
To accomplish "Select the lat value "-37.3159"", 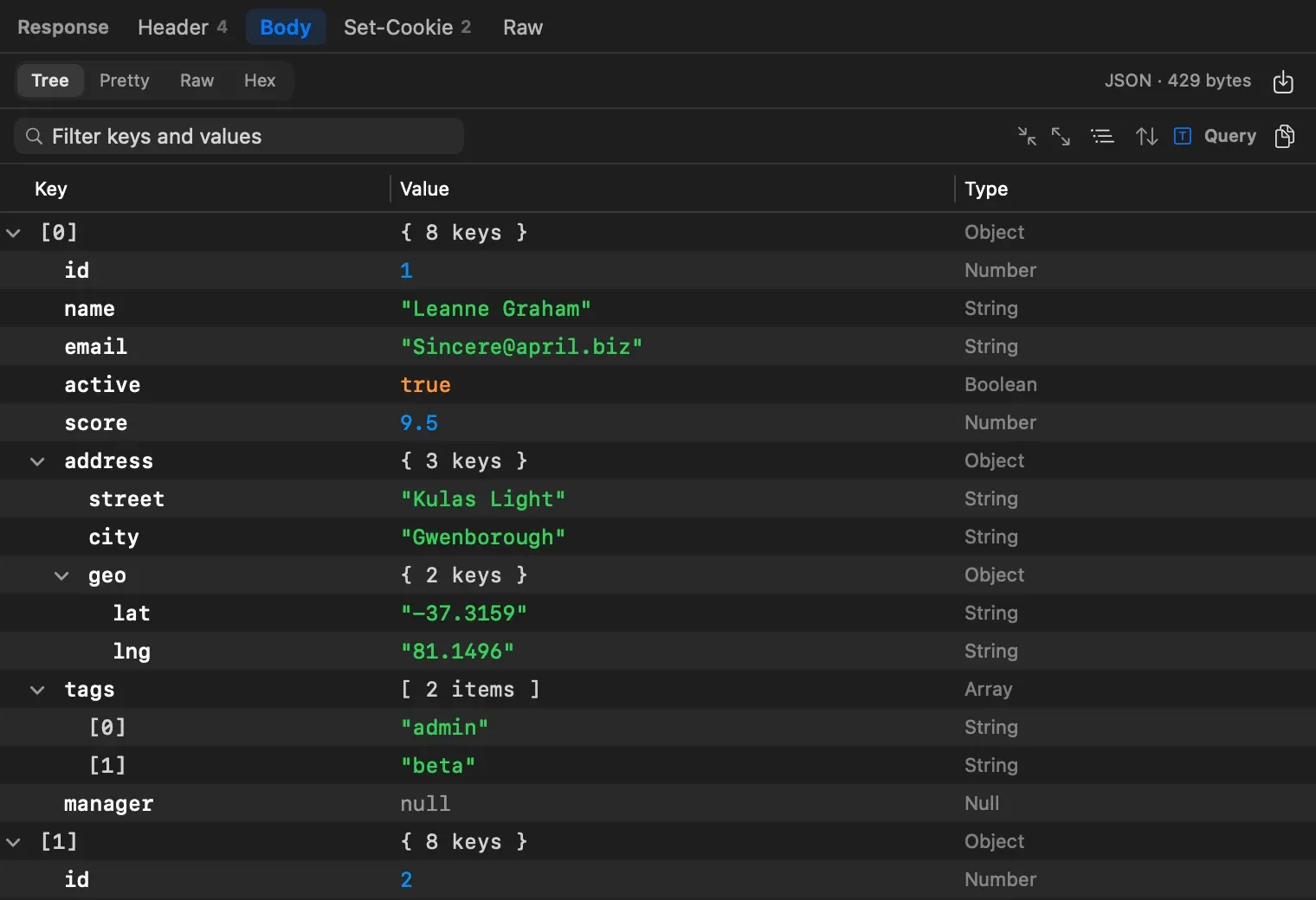I will (463, 614).
